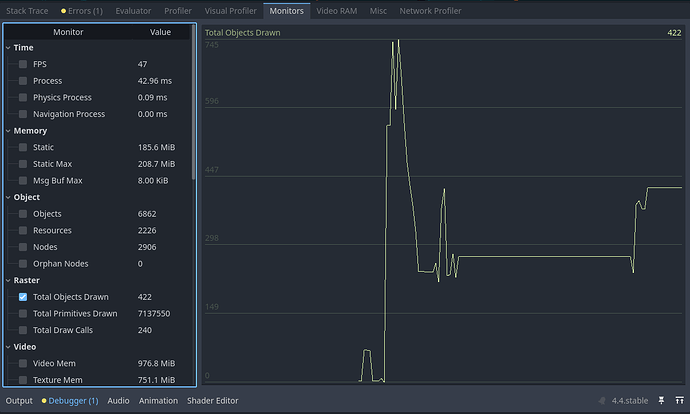Open the Output bottom panel

tap(19, 400)
